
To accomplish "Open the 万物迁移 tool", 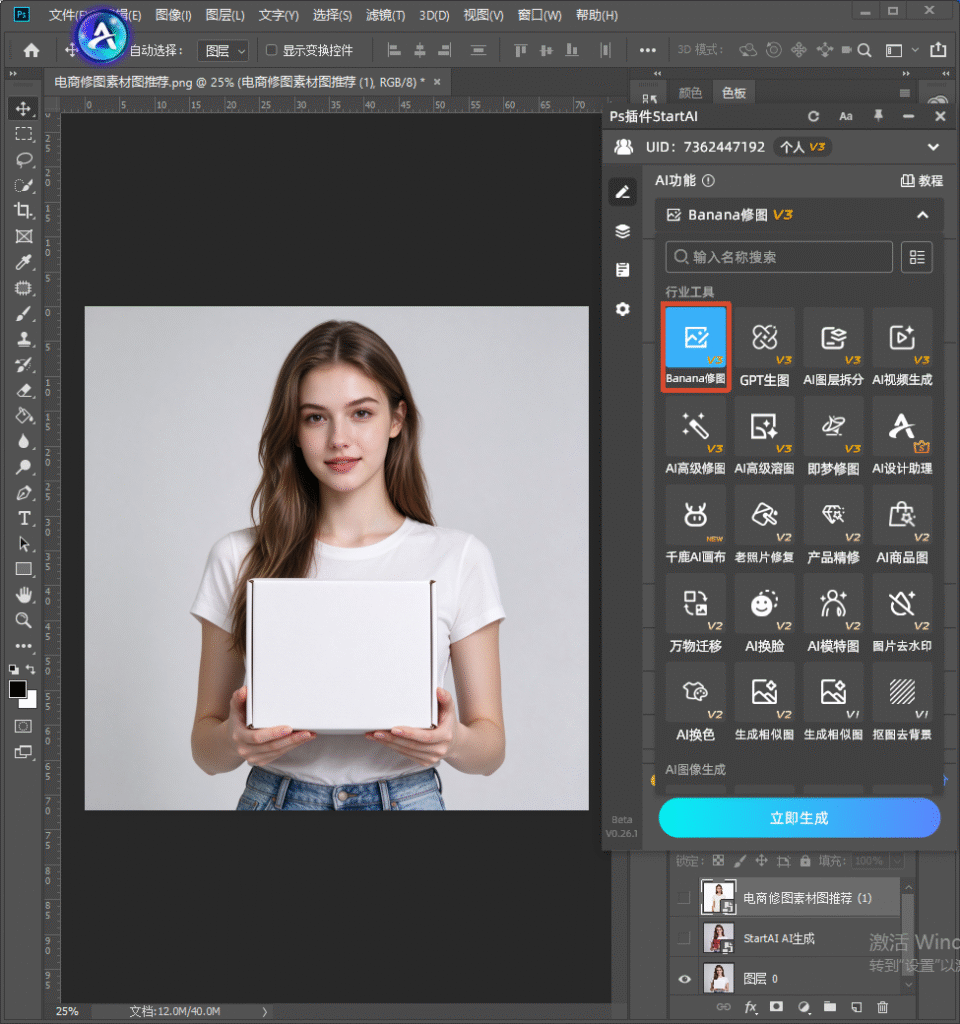I will [x=696, y=613].
